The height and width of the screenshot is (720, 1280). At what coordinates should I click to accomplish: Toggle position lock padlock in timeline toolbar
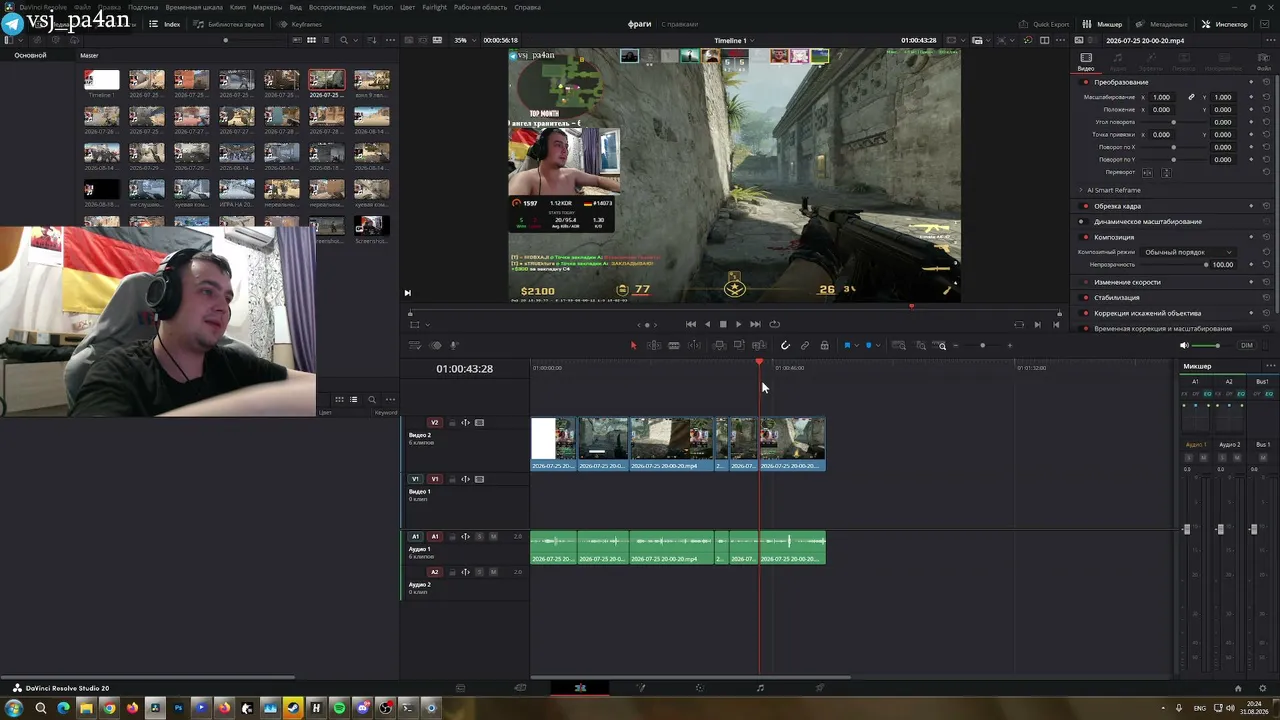[x=824, y=346]
